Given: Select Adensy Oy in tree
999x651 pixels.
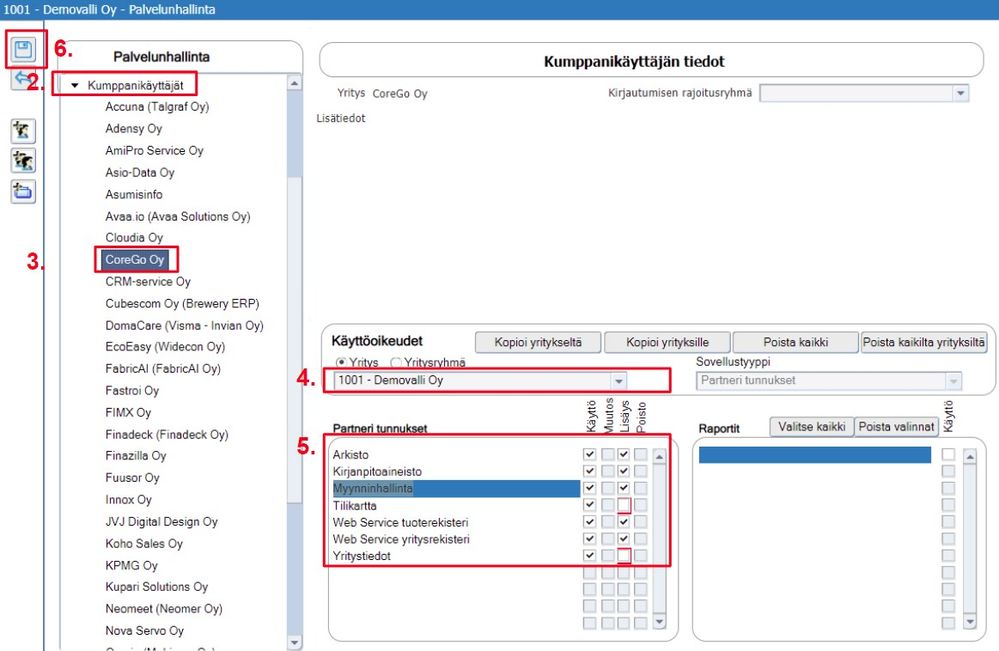Looking at the screenshot, I should [x=134, y=129].
